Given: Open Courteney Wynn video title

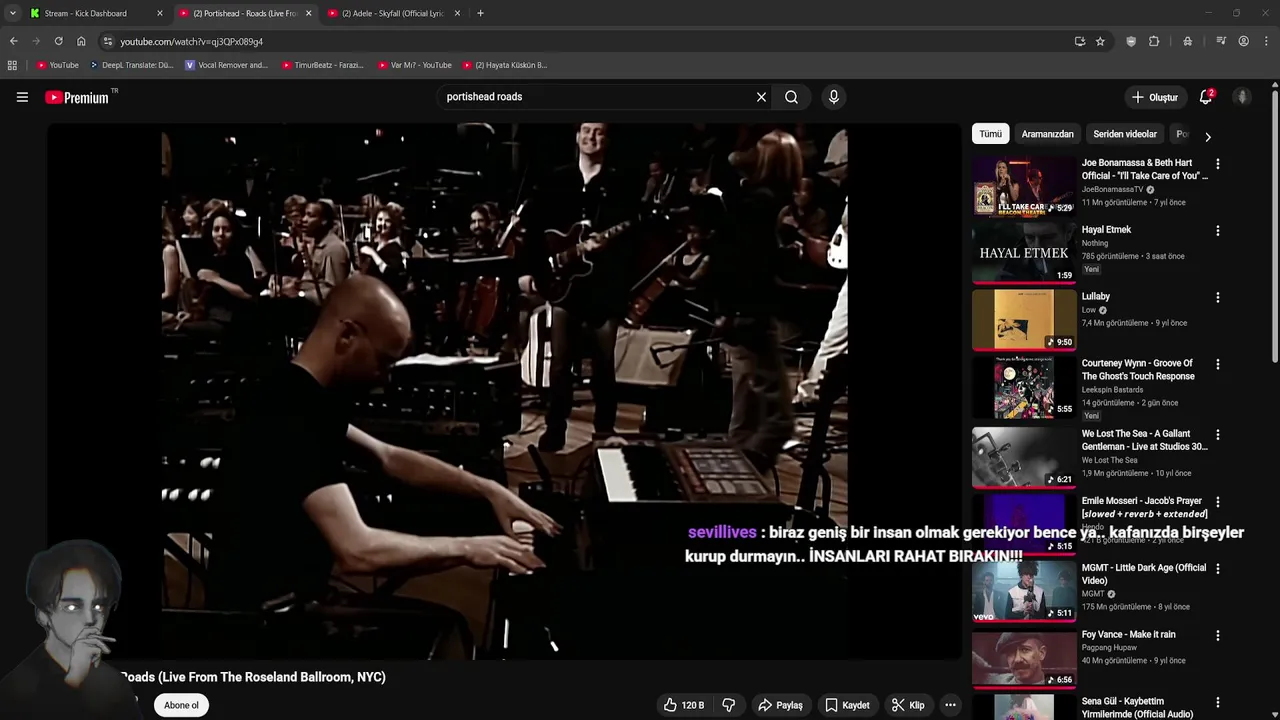Looking at the screenshot, I should tap(1138, 370).
